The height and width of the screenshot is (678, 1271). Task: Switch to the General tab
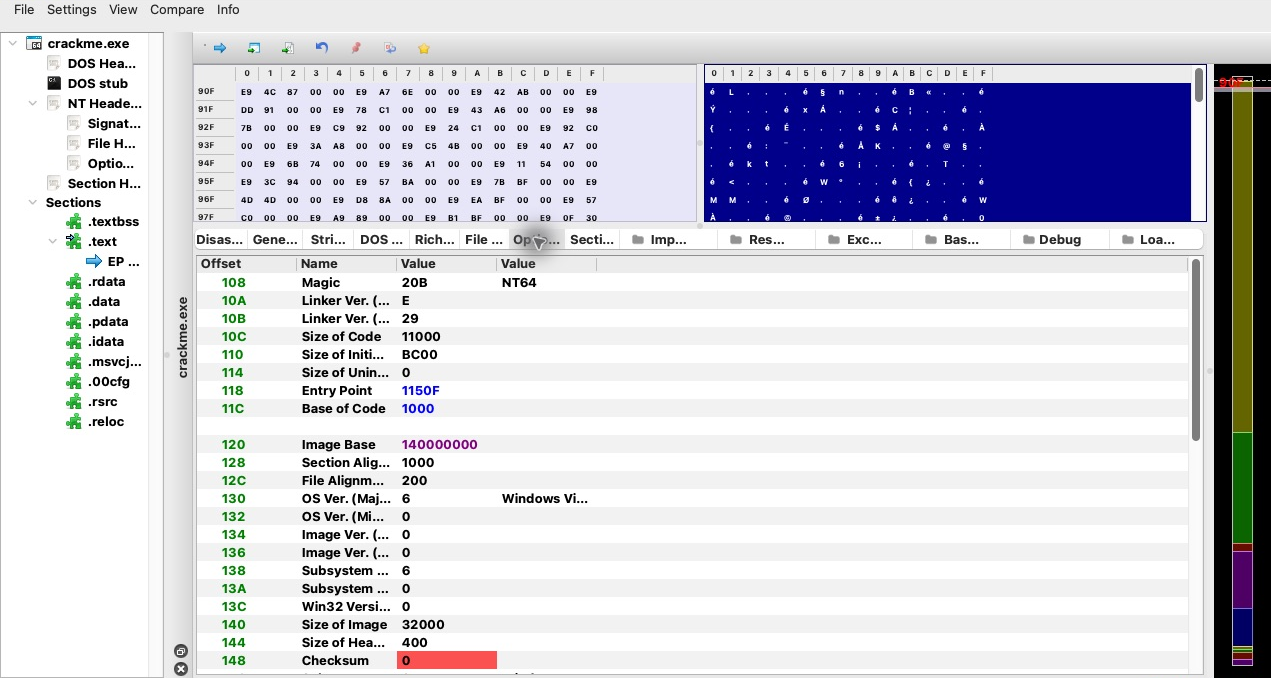point(275,240)
